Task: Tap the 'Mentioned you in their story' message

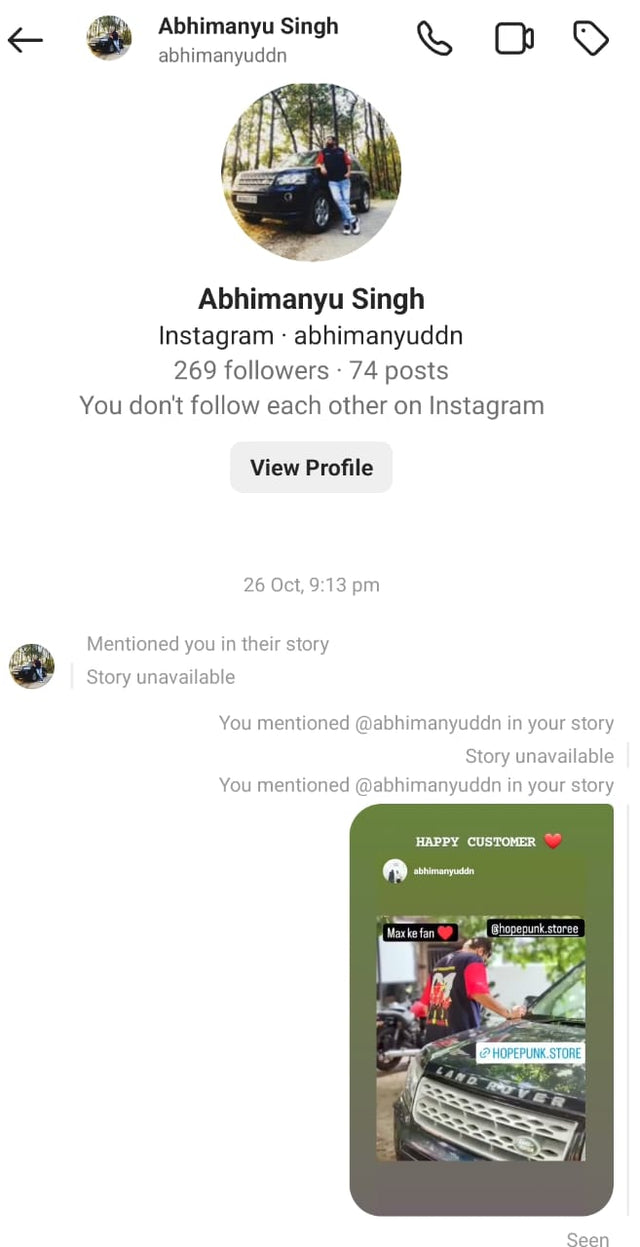Action: point(208,644)
